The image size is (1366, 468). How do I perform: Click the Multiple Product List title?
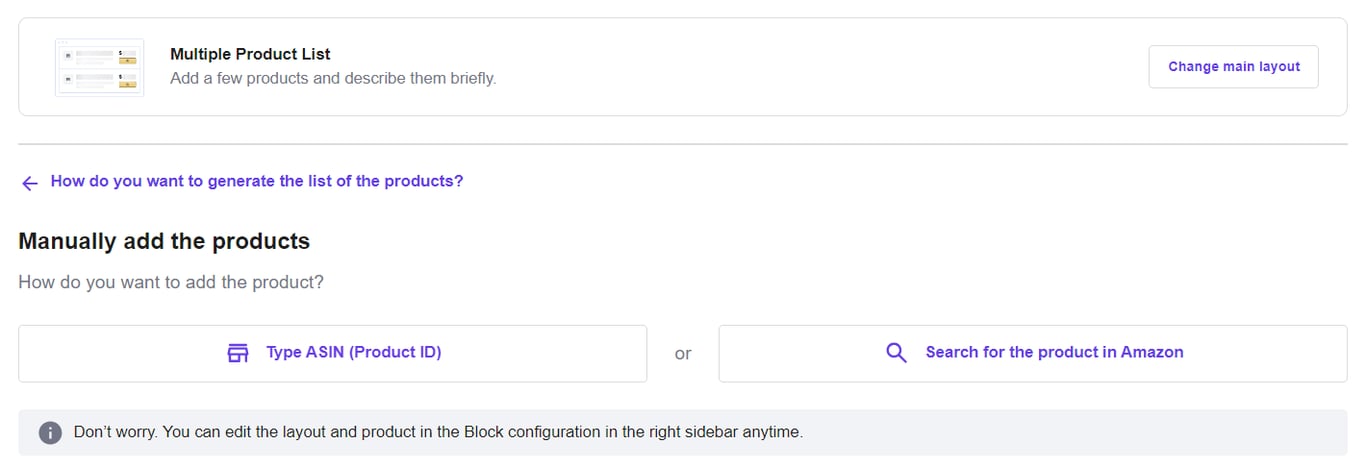tap(250, 54)
